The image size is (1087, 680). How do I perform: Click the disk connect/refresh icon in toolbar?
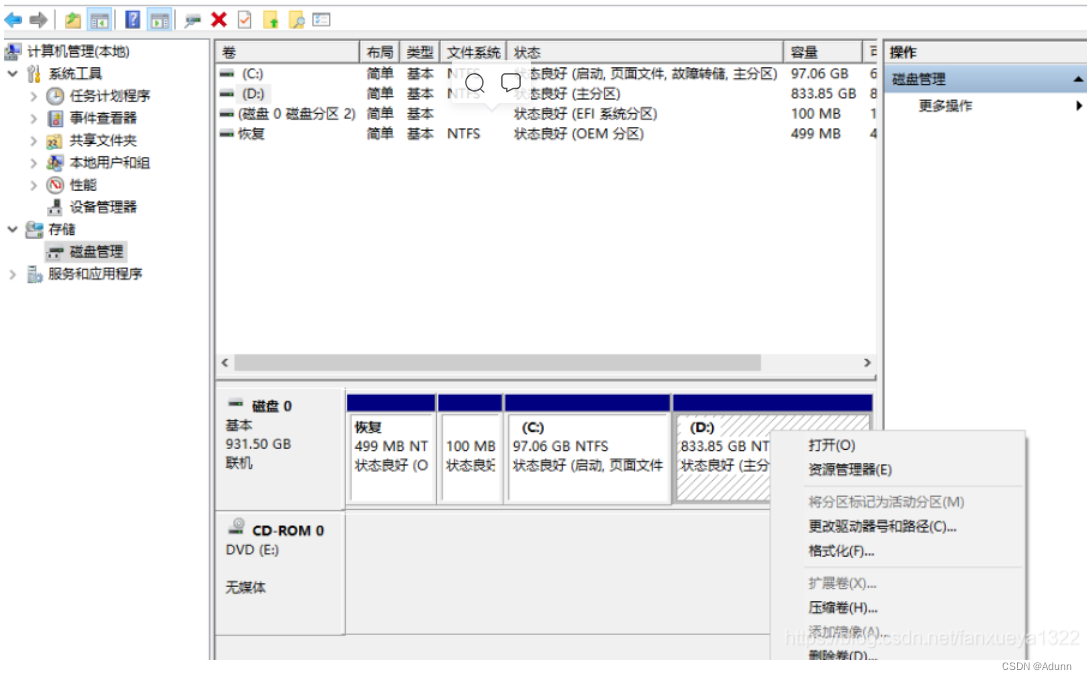(192, 20)
